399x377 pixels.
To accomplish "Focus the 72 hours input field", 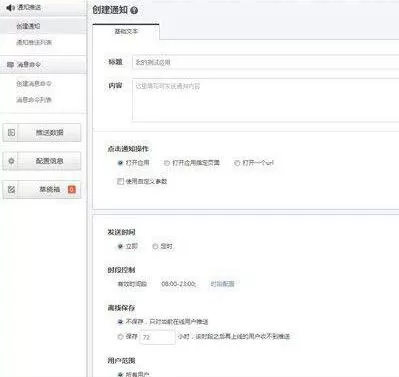I will (157, 337).
